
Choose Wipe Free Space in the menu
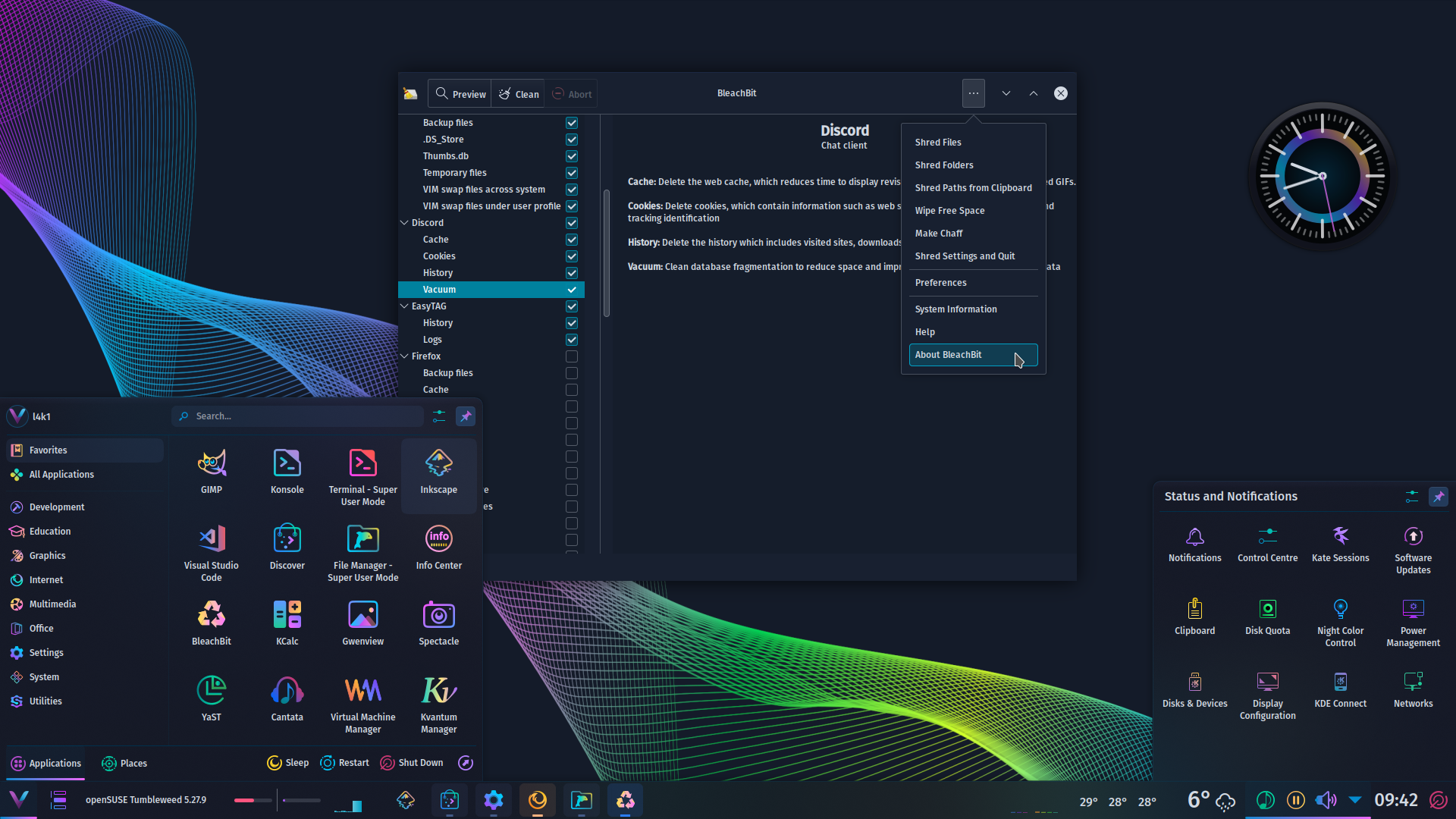tap(974, 211)
